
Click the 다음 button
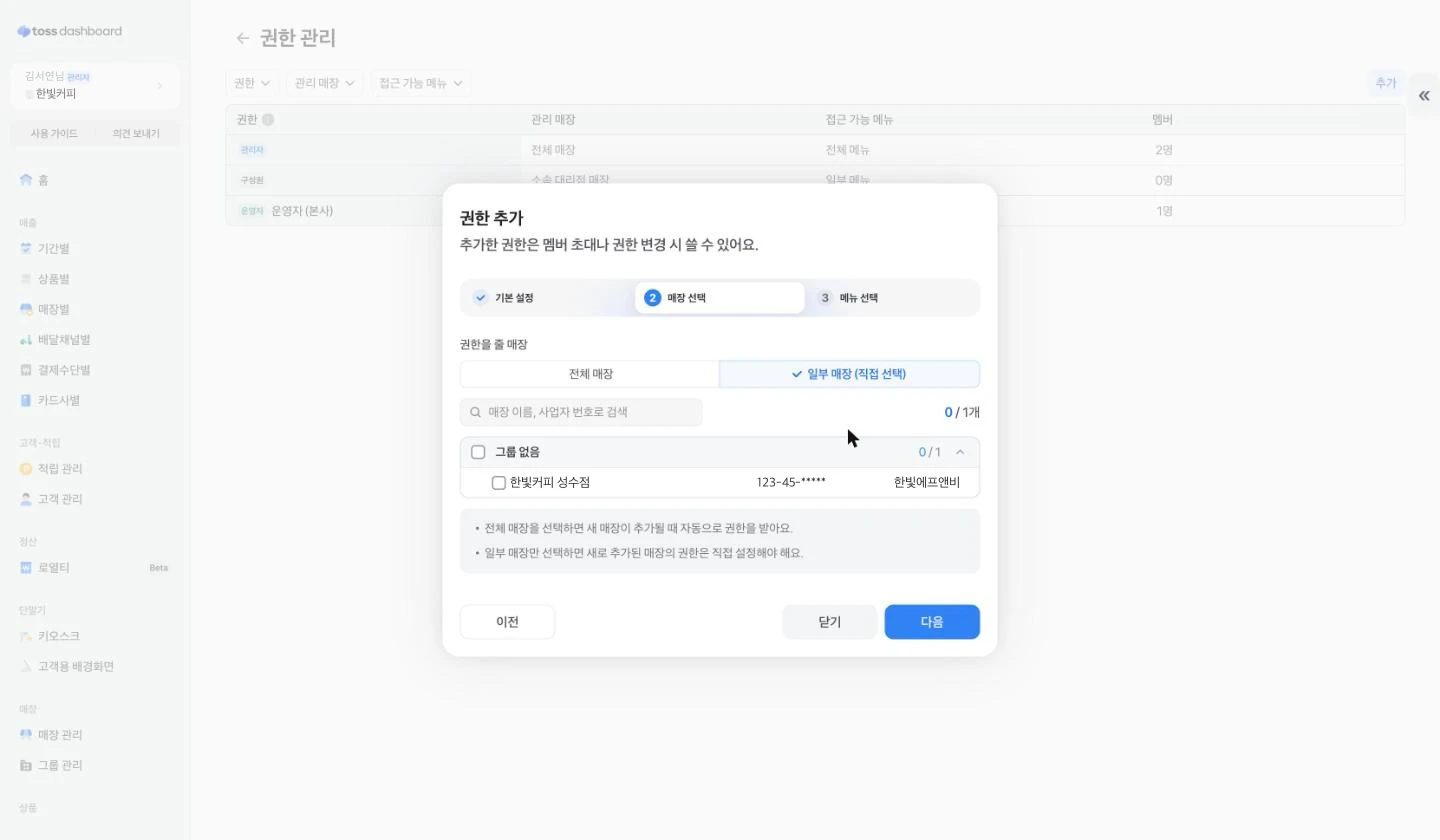point(932,622)
